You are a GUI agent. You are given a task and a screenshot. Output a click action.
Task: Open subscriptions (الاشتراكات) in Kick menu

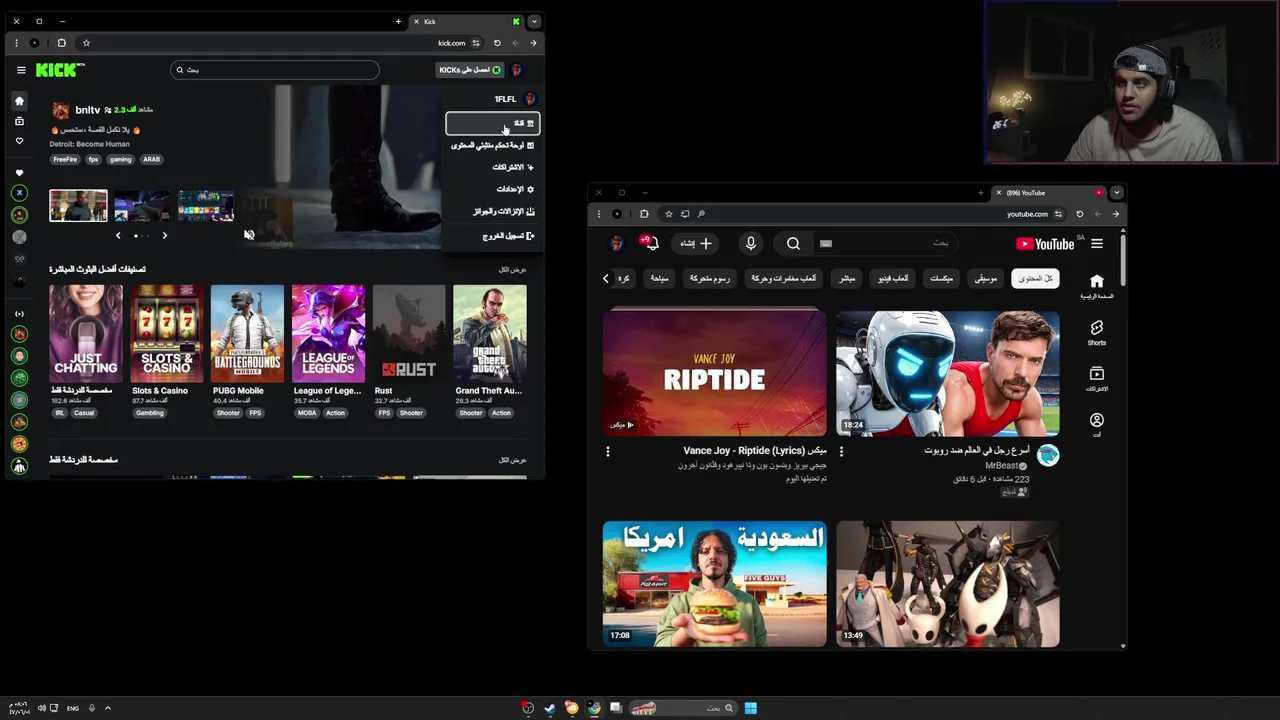click(x=492, y=167)
